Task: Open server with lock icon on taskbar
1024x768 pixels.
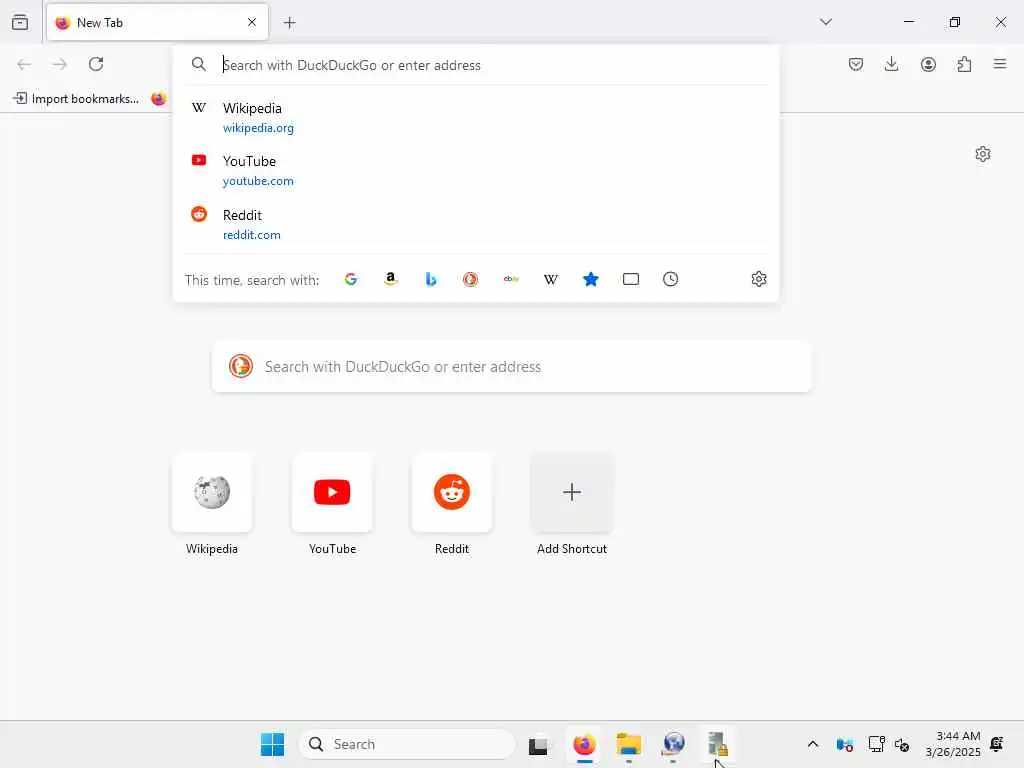Action: tap(718, 744)
